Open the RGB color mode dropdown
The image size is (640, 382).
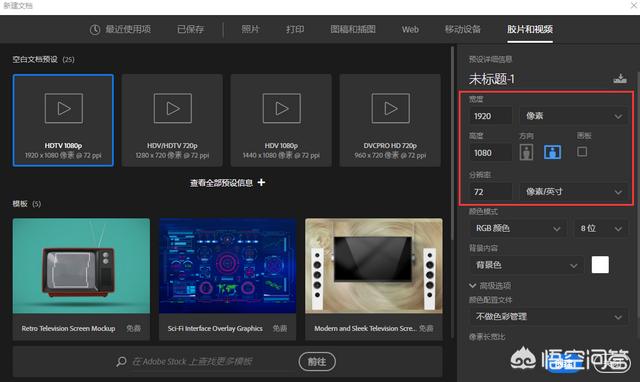(518, 229)
